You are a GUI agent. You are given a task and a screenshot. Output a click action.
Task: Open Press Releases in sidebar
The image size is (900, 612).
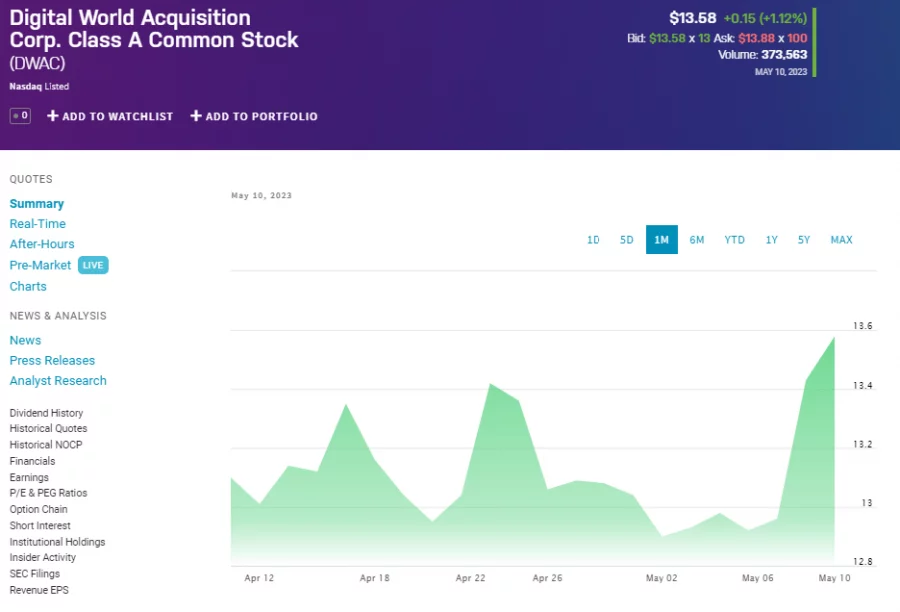tap(52, 361)
